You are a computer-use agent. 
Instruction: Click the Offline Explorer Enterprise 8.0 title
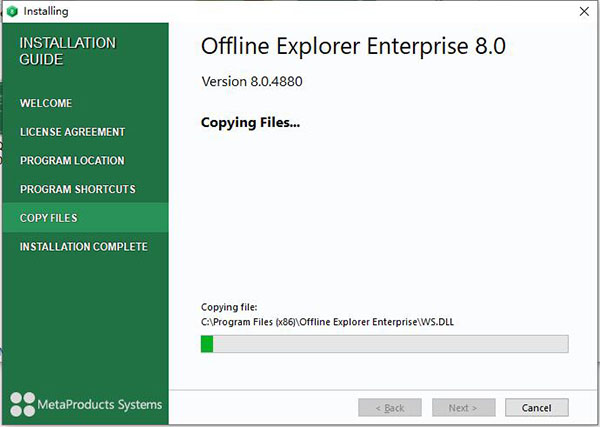click(x=353, y=46)
